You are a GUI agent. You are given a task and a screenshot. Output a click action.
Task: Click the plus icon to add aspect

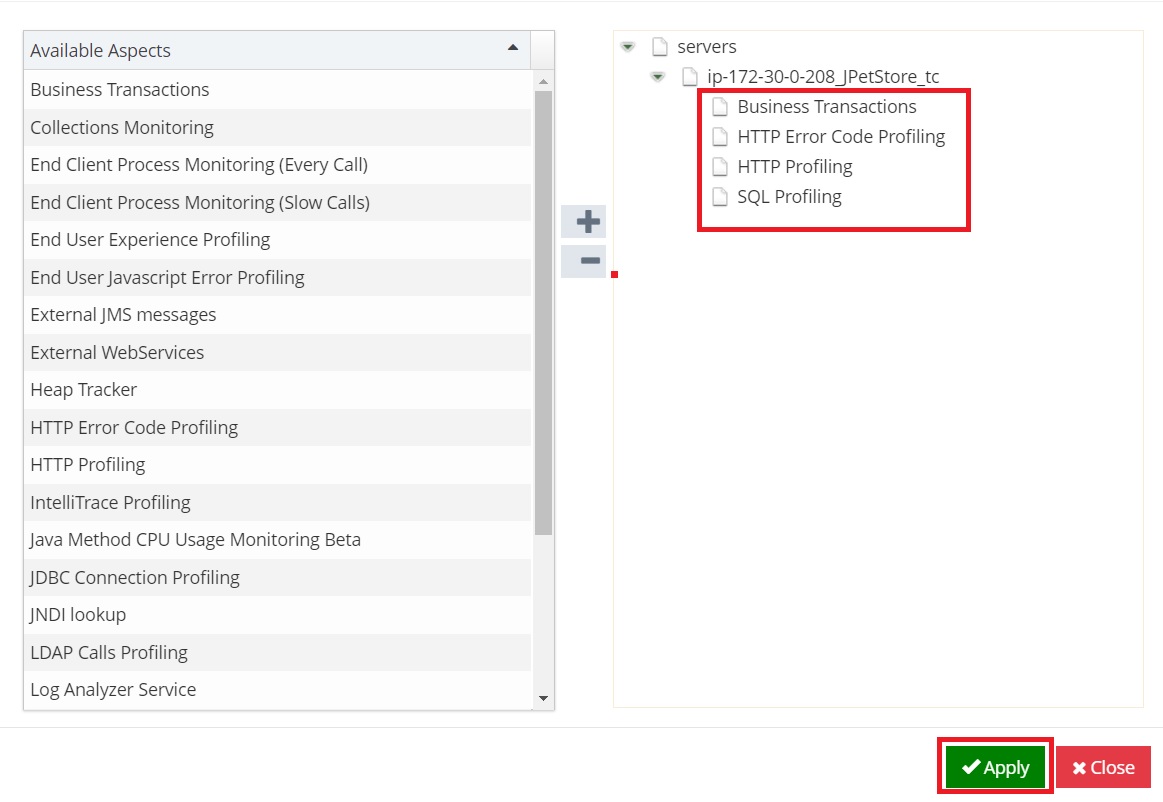[584, 222]
